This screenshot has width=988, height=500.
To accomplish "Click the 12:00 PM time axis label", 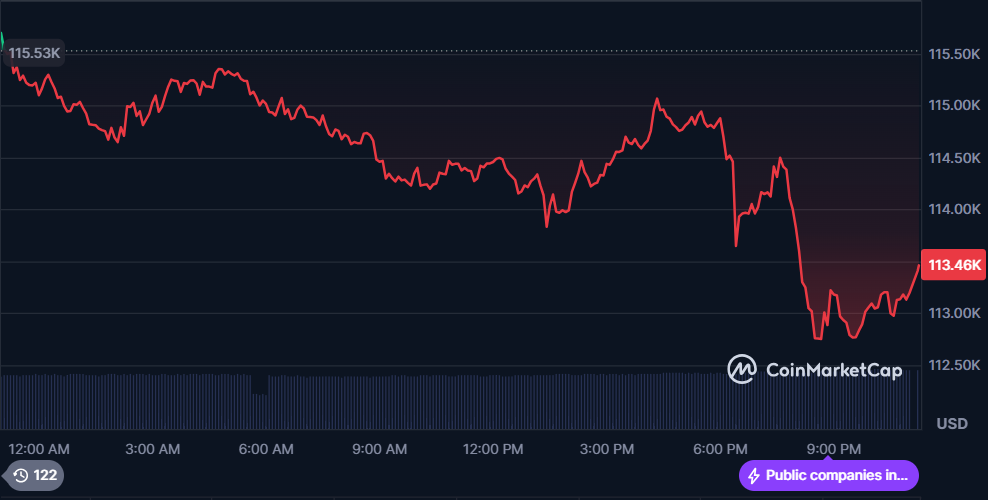I will coord(493,449).
